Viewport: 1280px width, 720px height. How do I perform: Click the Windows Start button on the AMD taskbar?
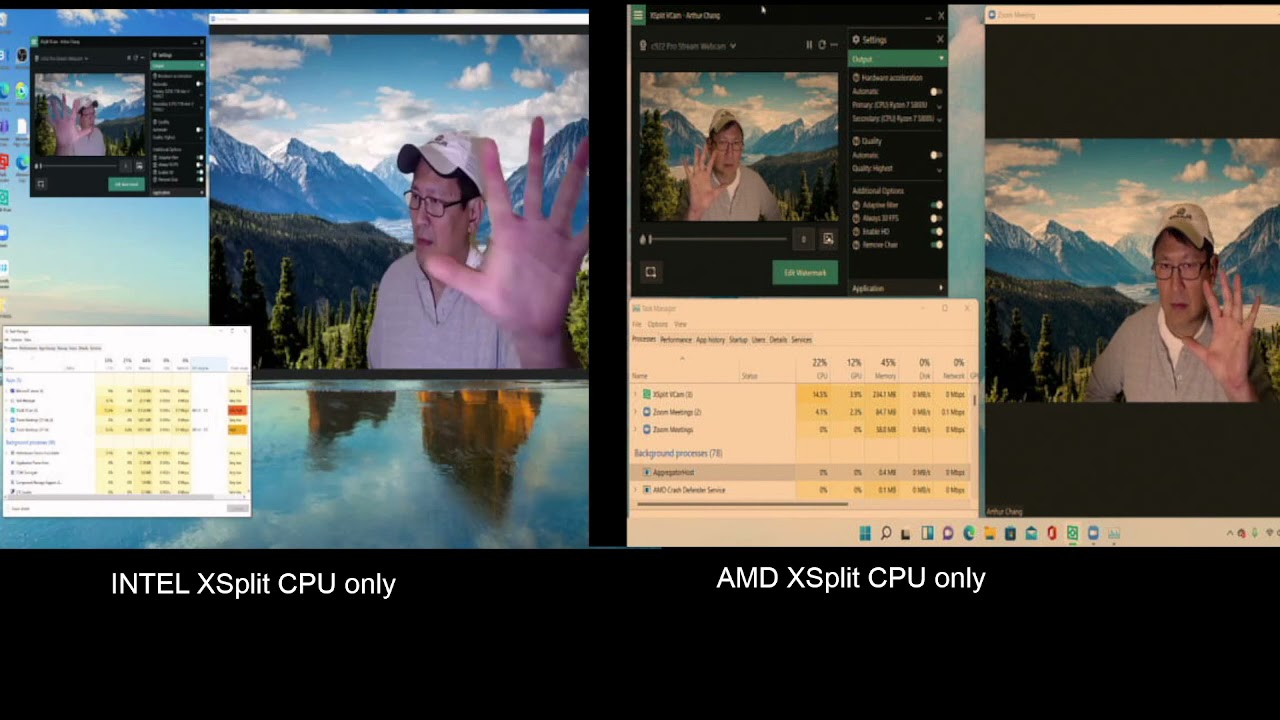coord(865,534)
